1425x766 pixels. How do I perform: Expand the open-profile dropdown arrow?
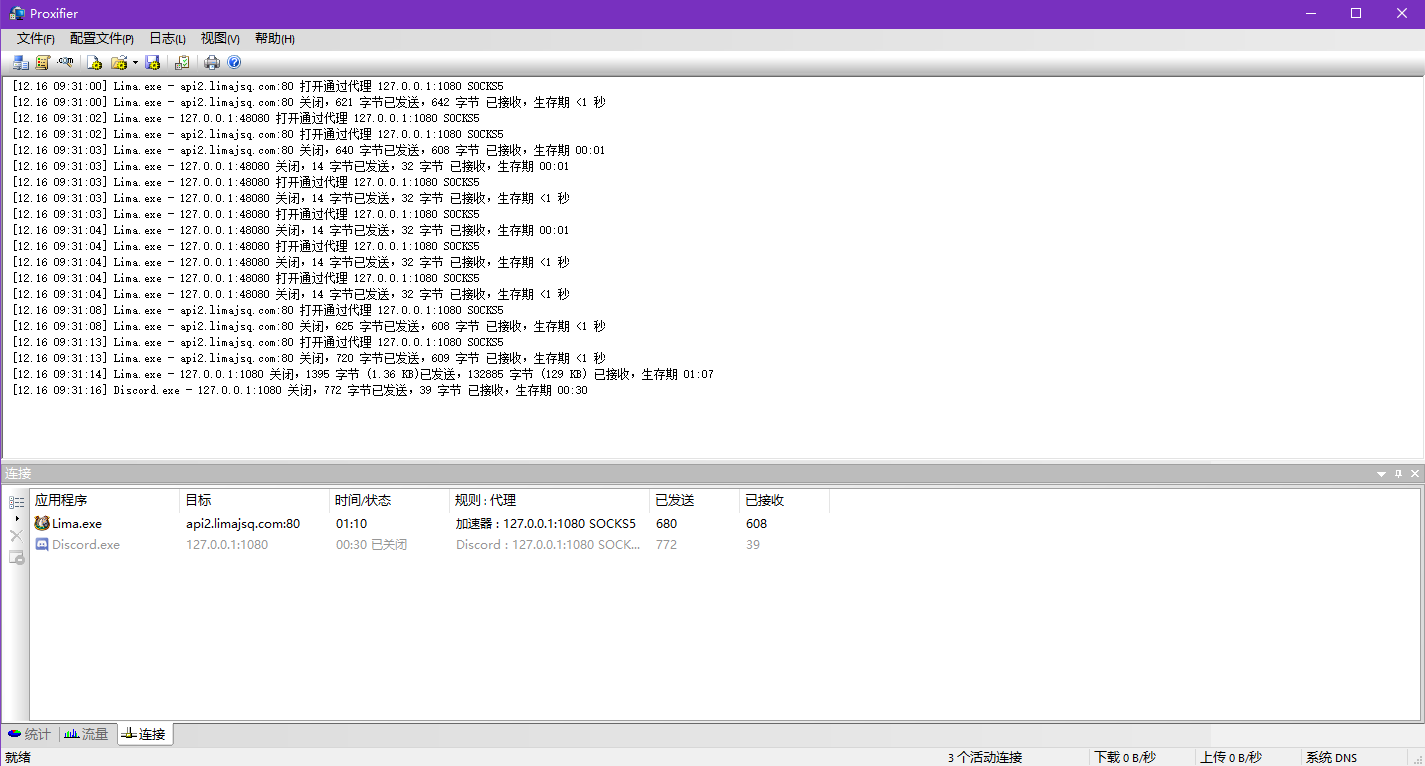pyautogui.click(x=135, y=62)
